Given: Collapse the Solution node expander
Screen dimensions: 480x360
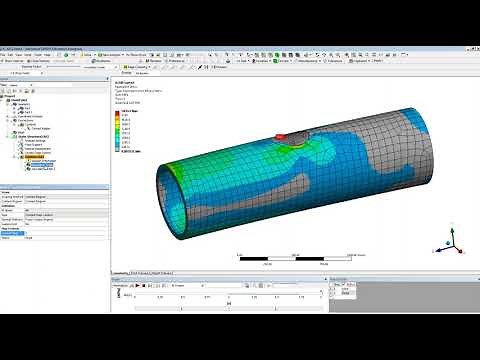Looking at the screenshot, I should pyautogui.click(x=14, y=157).
